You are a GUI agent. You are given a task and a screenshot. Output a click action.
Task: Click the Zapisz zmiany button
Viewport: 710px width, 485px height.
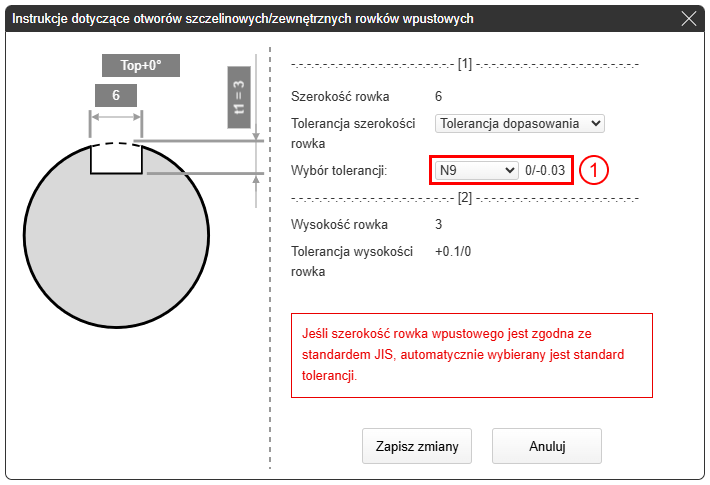coord(416,447)
